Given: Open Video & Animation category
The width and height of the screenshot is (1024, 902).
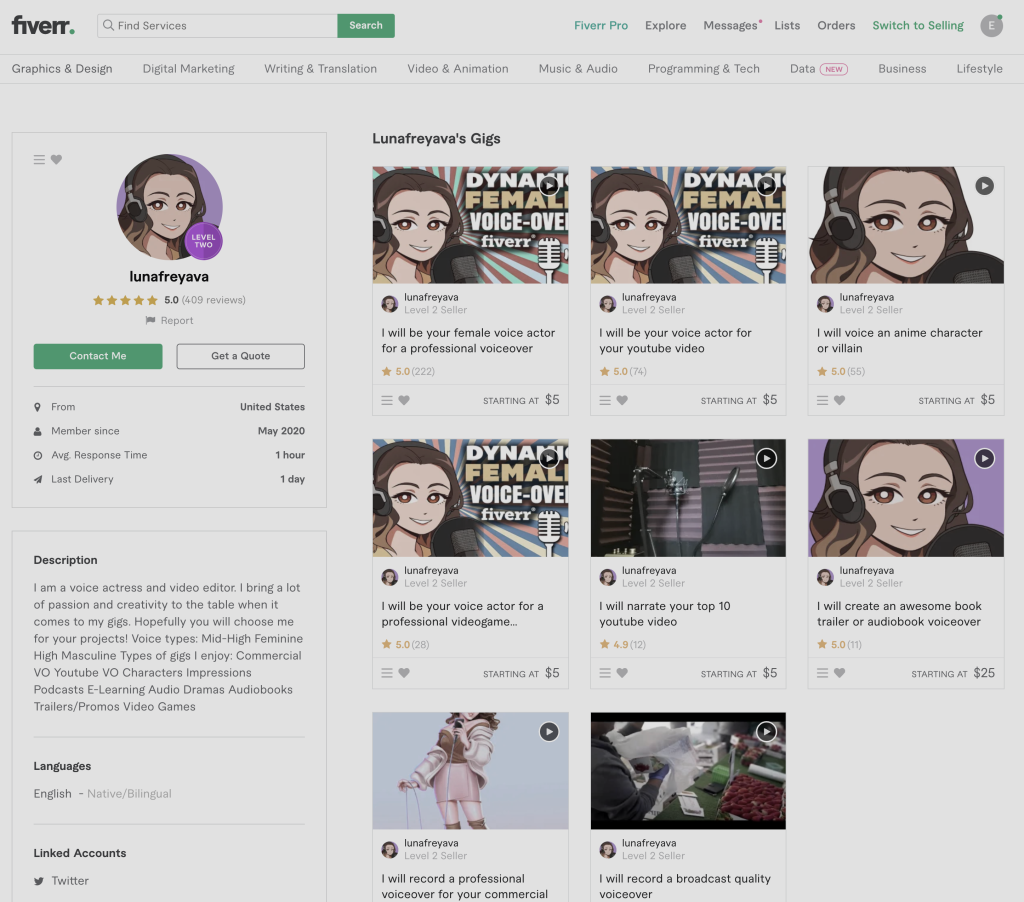Looking at the screenshot, I should click(x=458, y=69).
